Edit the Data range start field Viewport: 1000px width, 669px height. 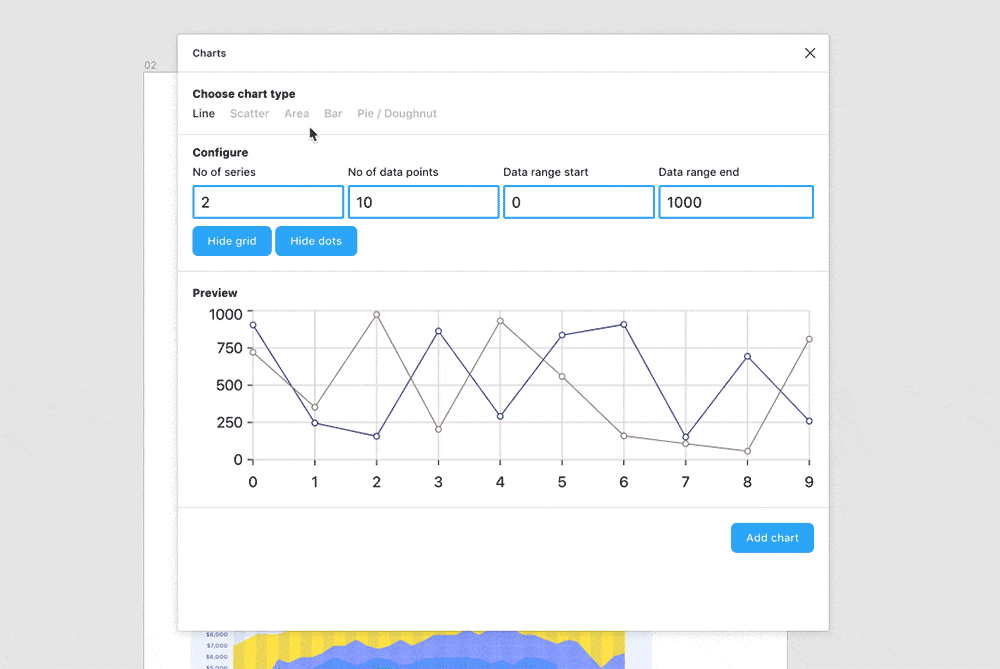[578, 202]
